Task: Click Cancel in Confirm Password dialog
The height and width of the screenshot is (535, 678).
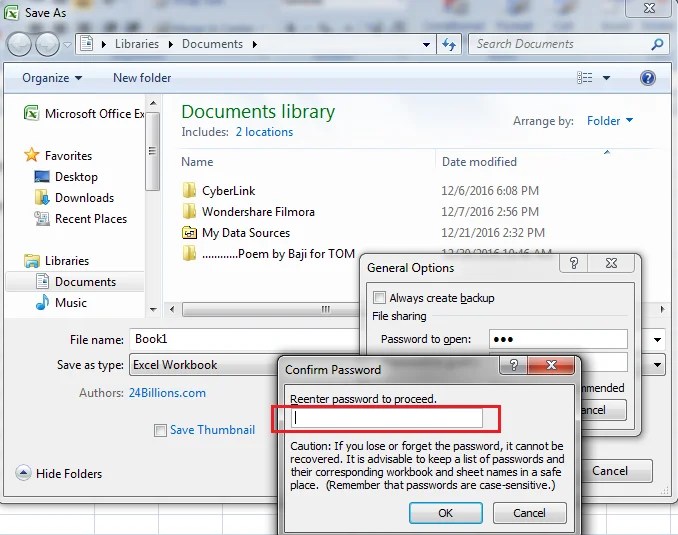Action: [x=529, y=513]
